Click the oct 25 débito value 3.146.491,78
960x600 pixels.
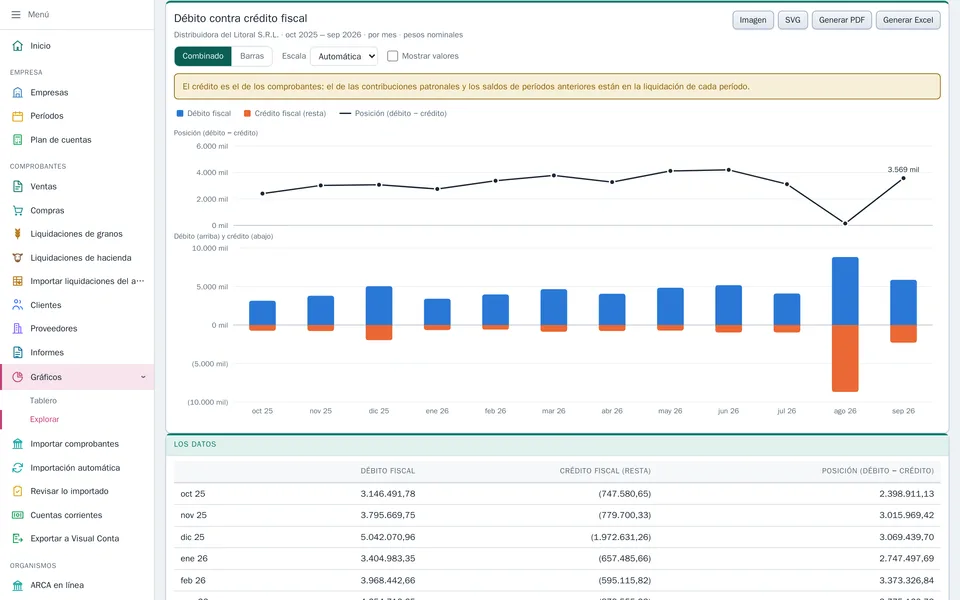pos(388,493)
